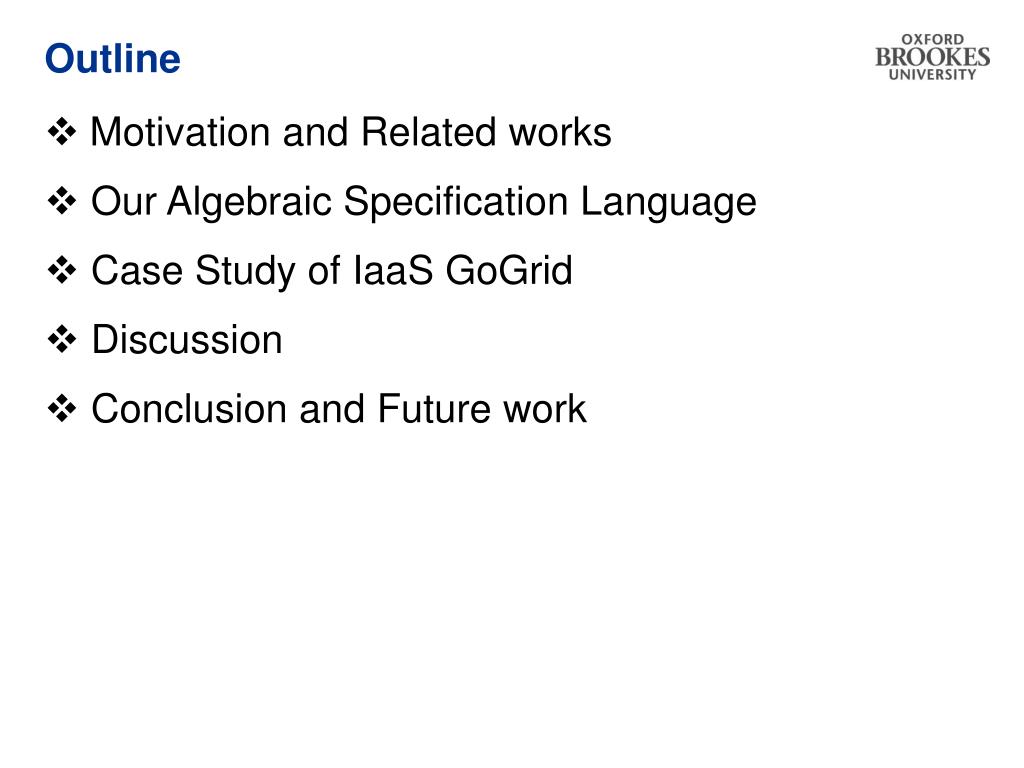
Task: Click the words Specification Language in the second bullet
Action: [550, 201]
